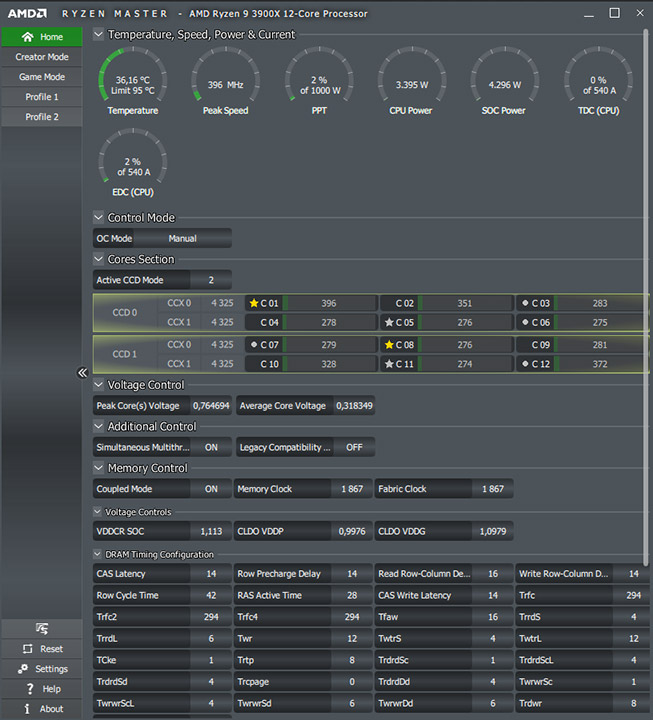Viewport: 653px width, 720px height.
Task: Click the Peak Speed gauge
Action: (x=225, y=81)
